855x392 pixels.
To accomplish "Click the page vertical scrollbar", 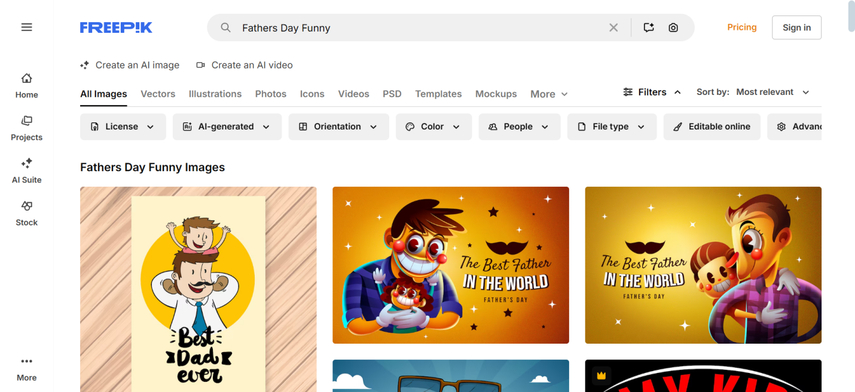I will [851, 16].
